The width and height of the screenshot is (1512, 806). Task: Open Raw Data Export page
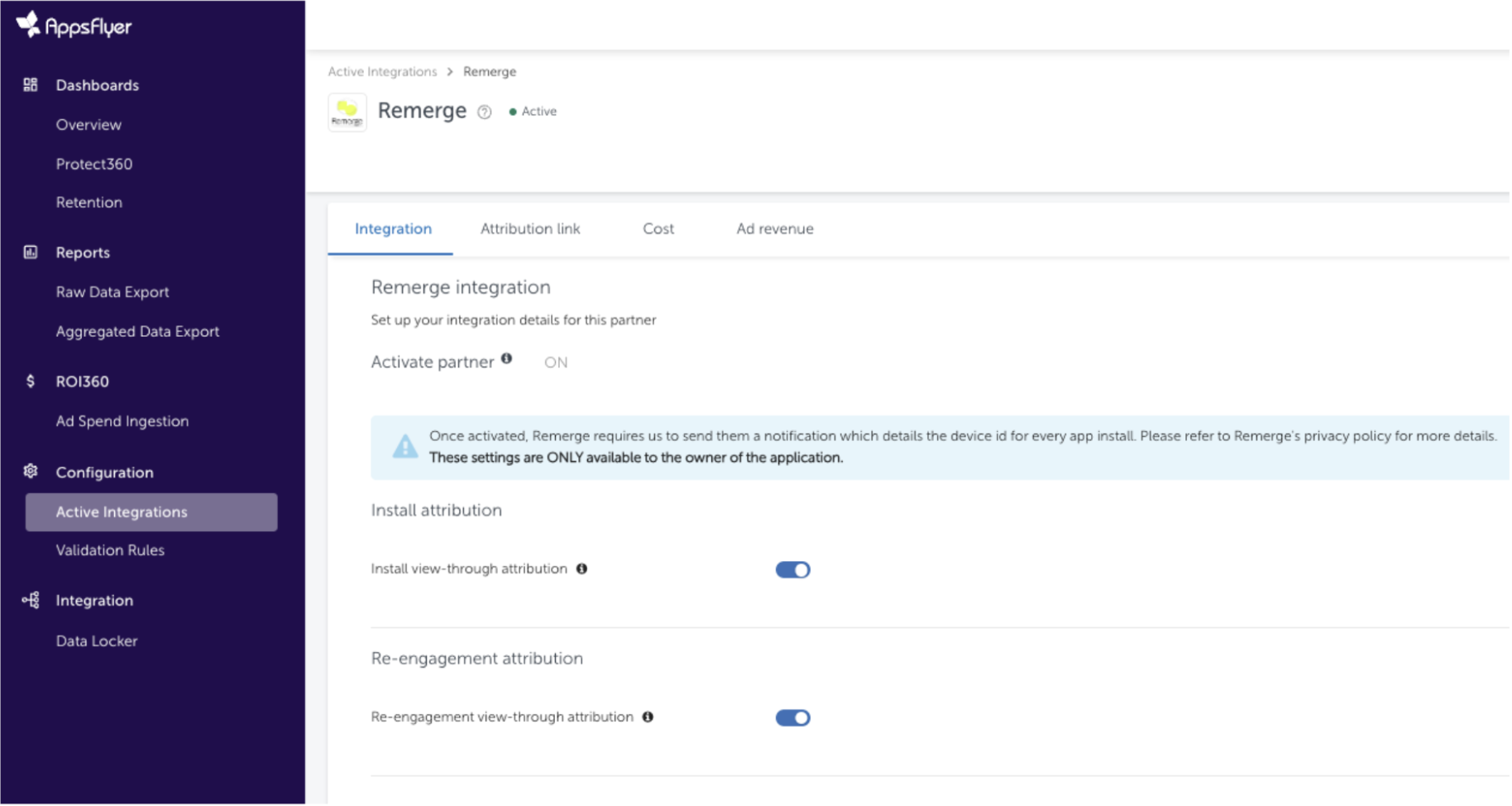[x=112, y=292]
